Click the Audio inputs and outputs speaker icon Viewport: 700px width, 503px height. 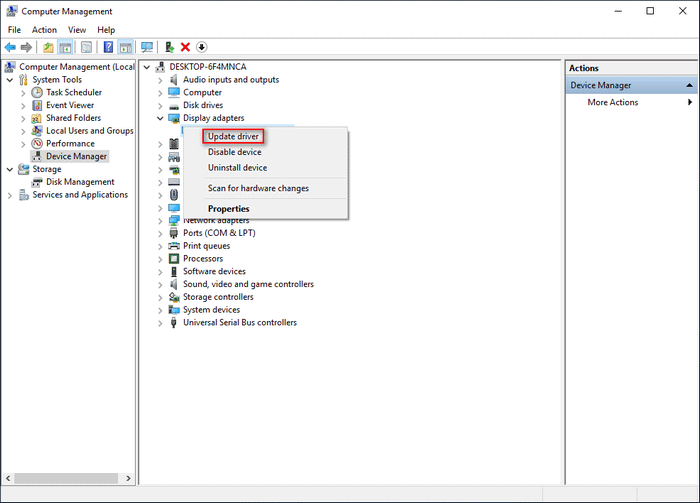[174, 79]
